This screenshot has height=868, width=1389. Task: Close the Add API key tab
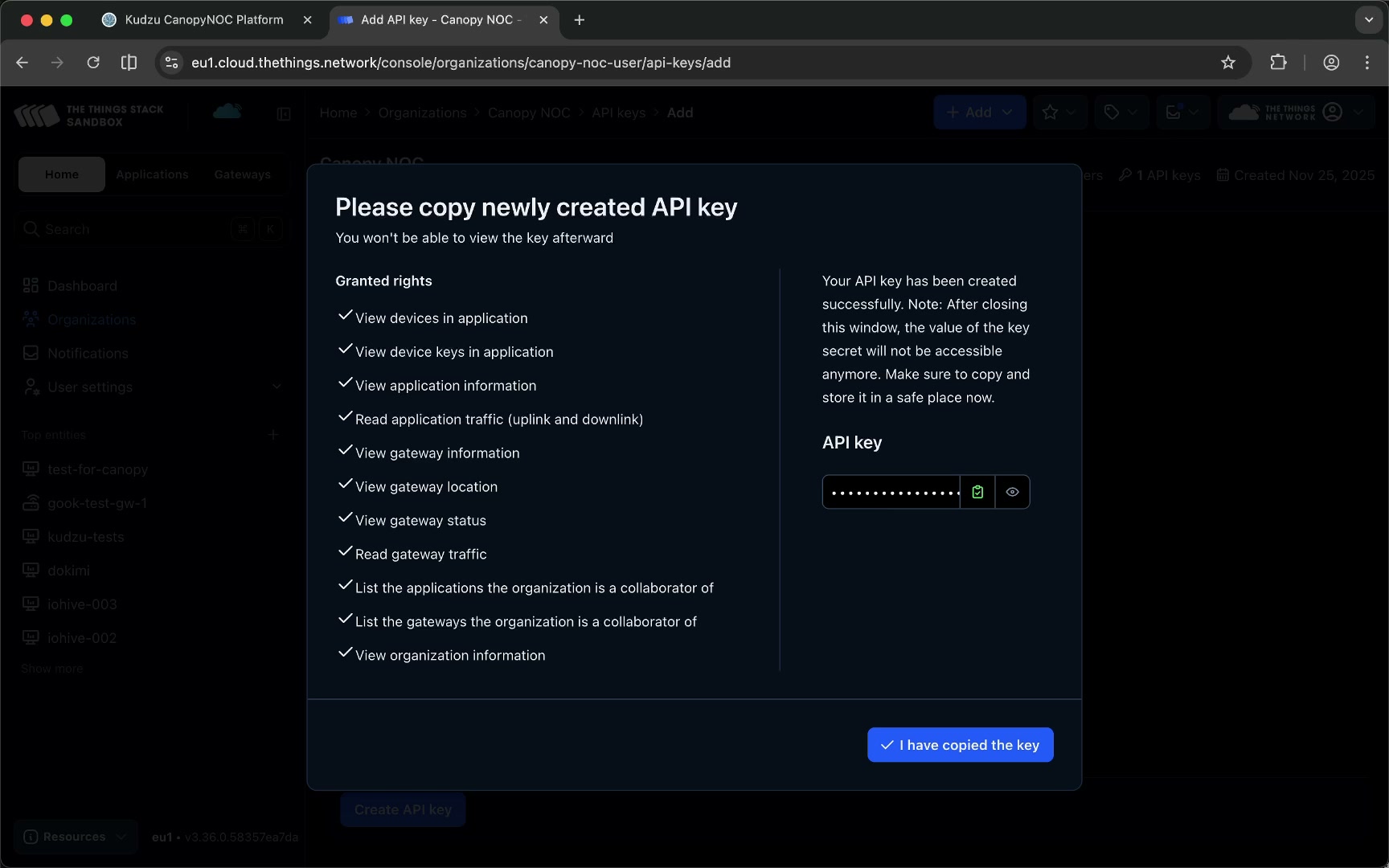[x=543, y=20]
